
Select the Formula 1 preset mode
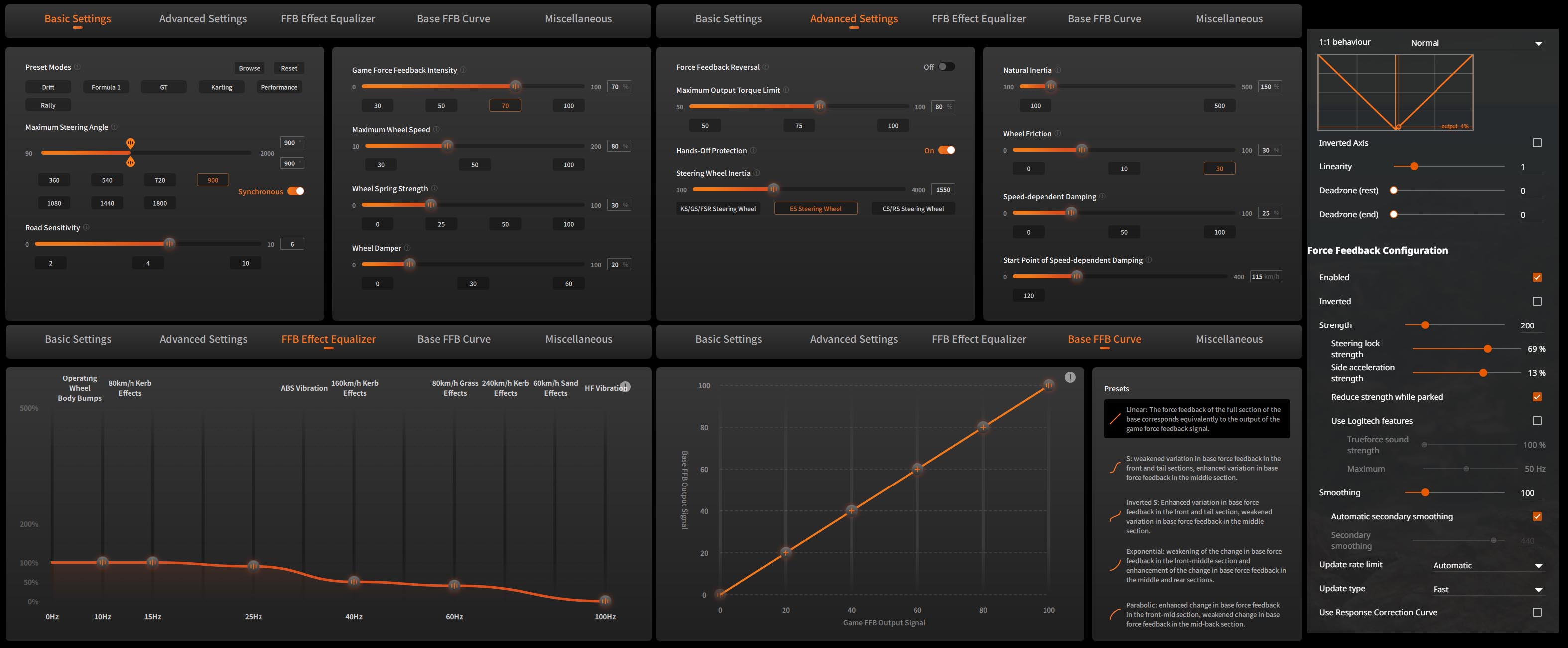point(106,87)
